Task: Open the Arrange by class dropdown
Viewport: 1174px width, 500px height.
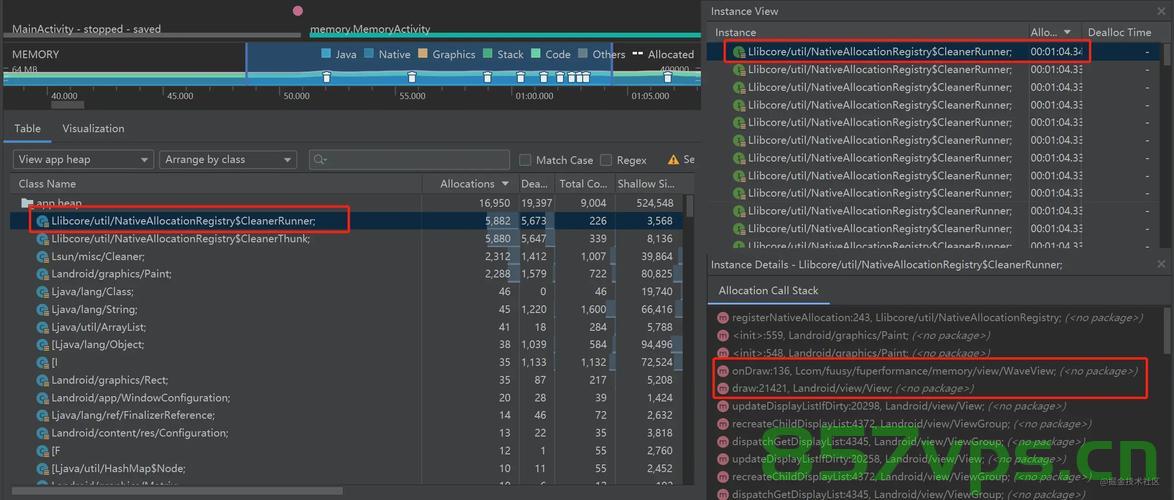Action: pos(228,159)
